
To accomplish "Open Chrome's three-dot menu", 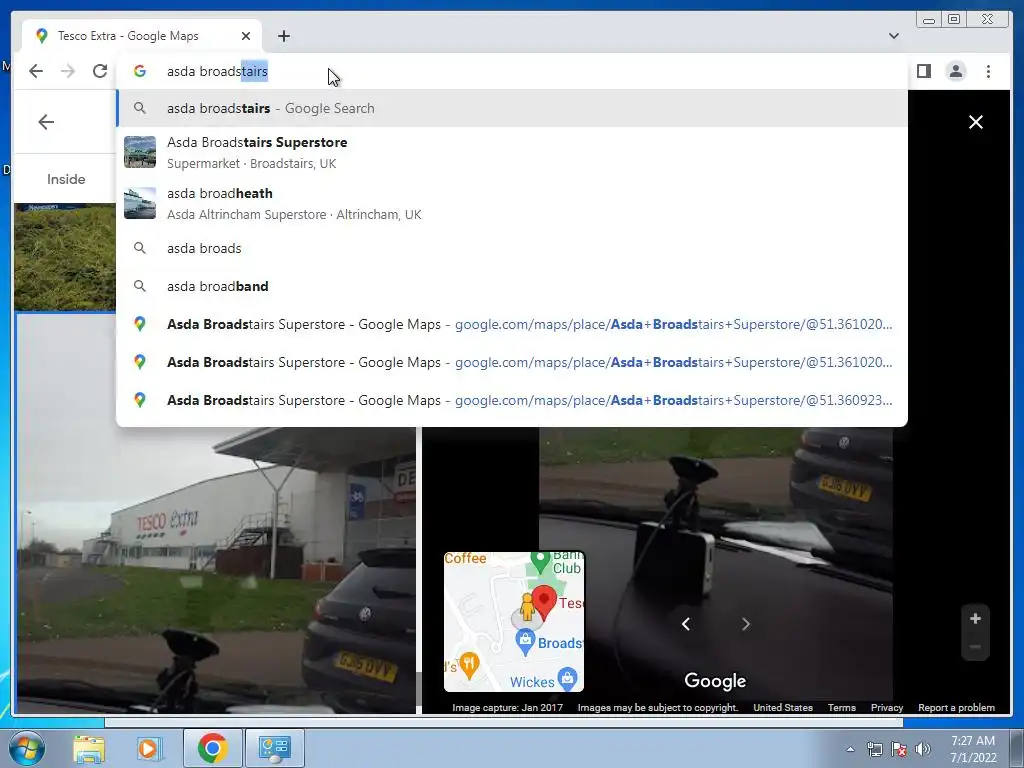I will coord(988,71).
